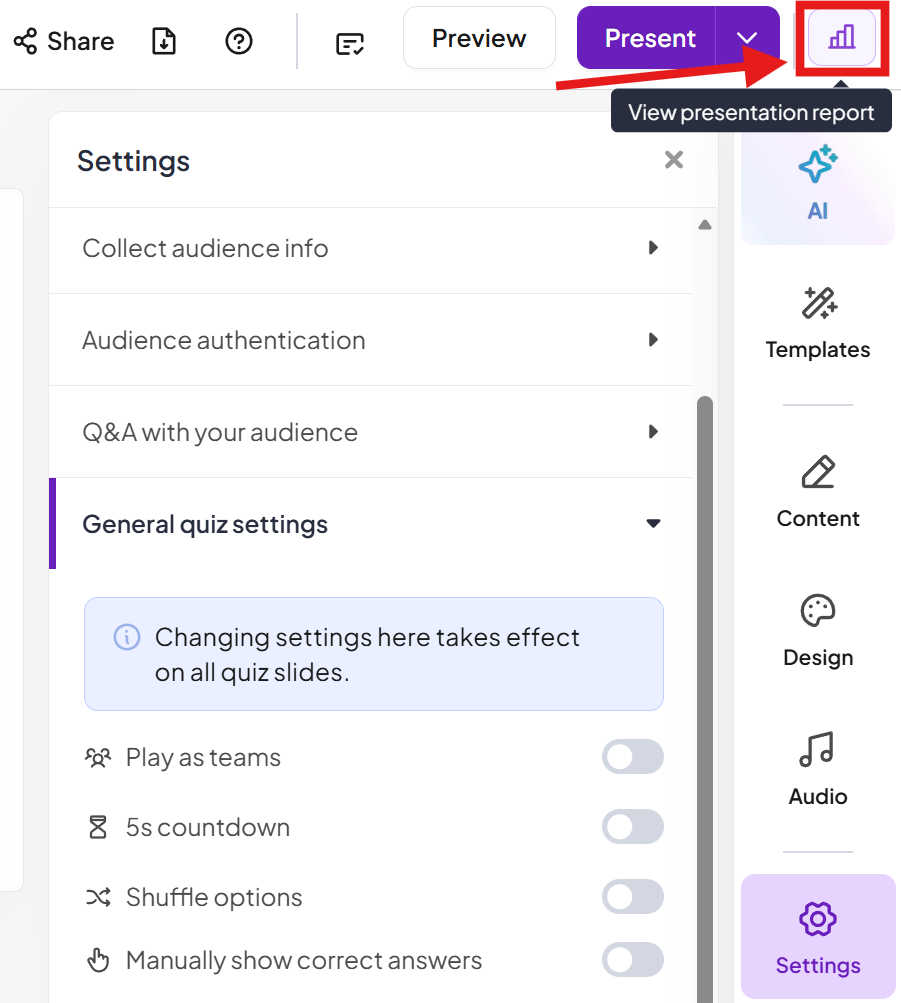Open the AI sparkle panel
Screen dimensions: 901x1003
(817, 182)
